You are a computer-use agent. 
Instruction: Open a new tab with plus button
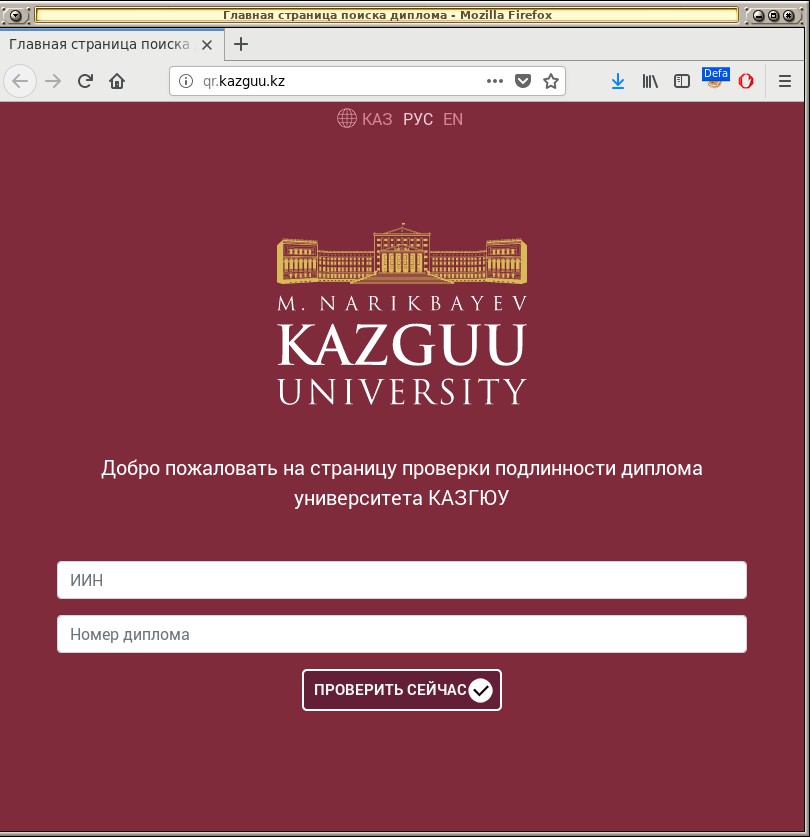pos(241,44)
